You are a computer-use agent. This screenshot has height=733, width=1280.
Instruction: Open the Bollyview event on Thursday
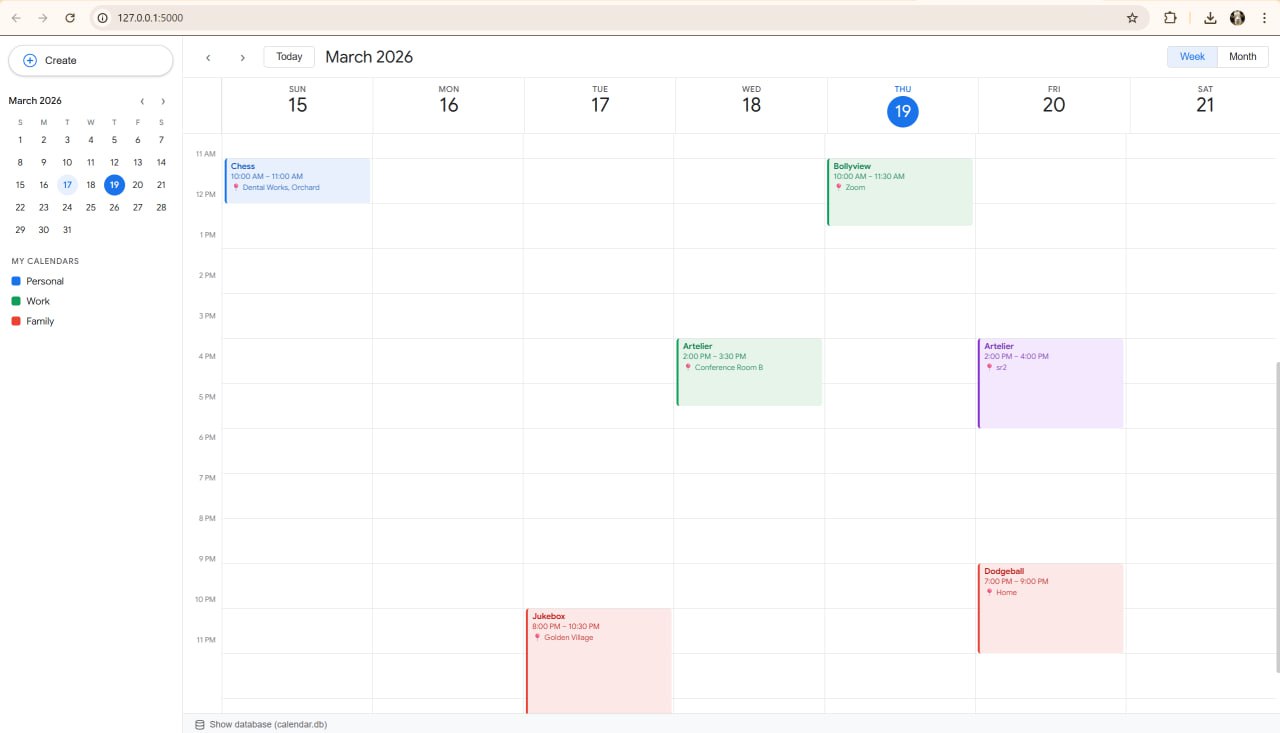(x=900, y=192)
